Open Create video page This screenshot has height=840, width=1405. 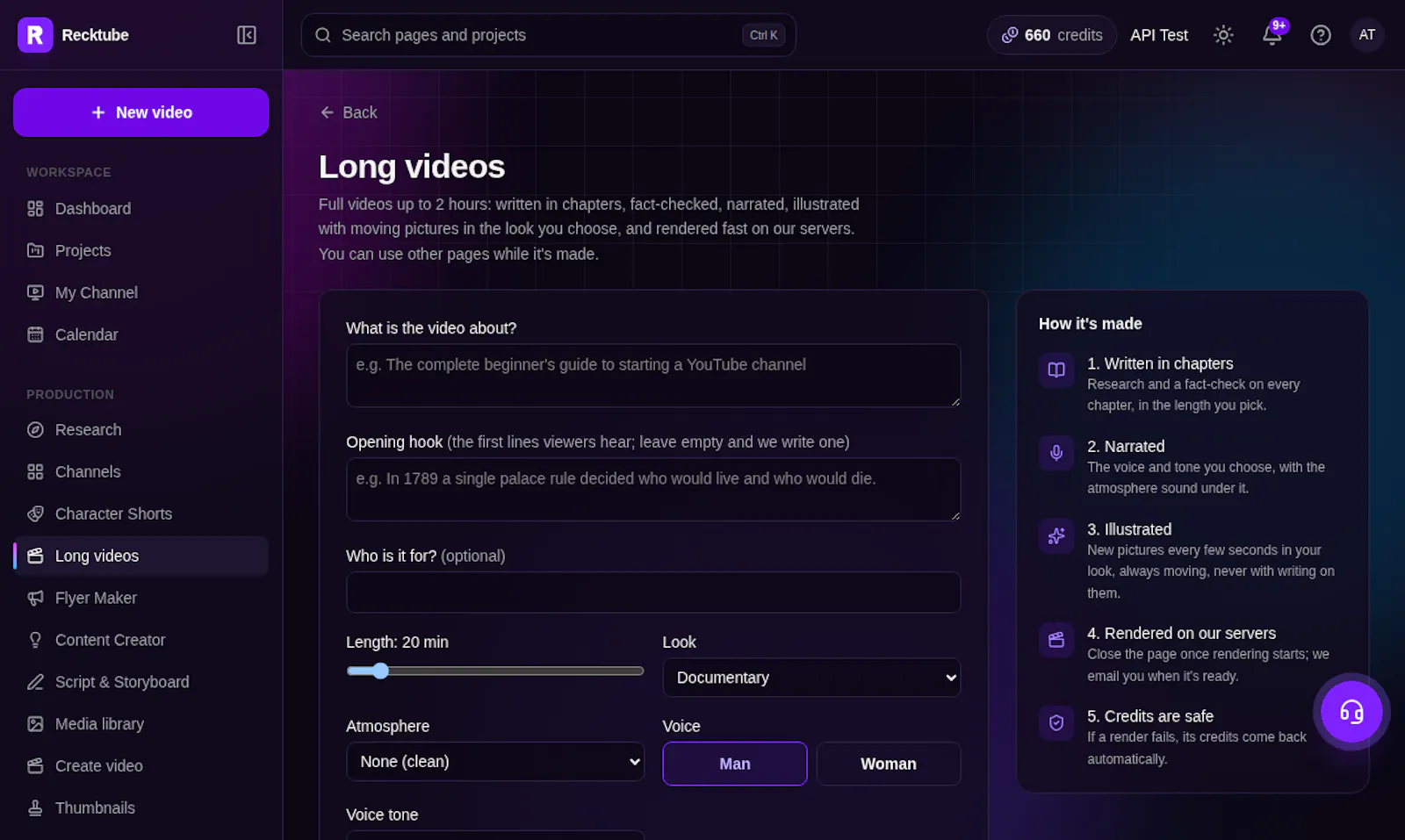pyautogui.click(x=140, y=766)
